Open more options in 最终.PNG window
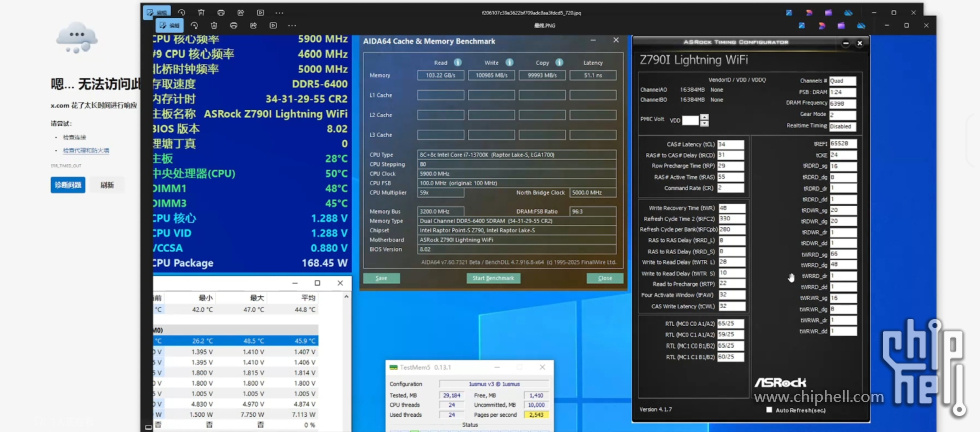 (292, 26)
